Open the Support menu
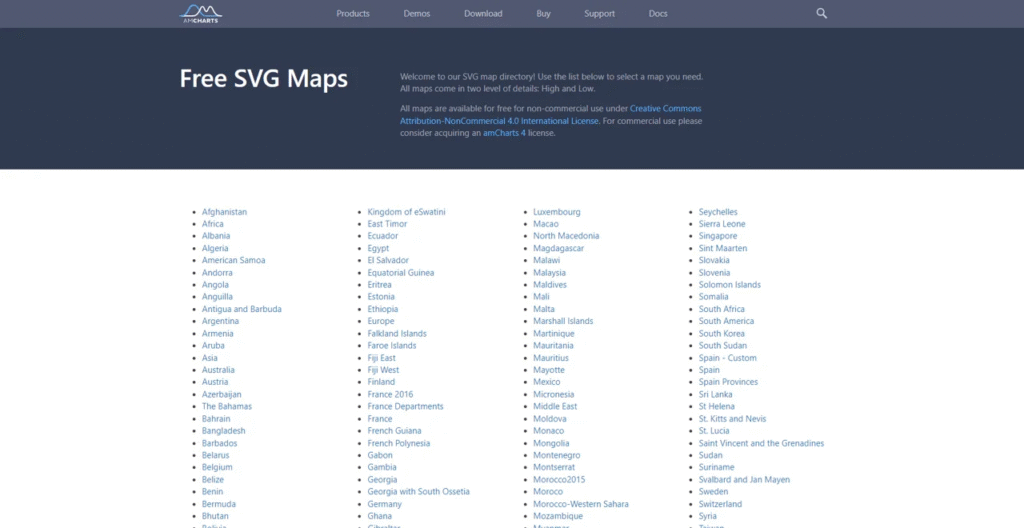 [x=599, y=14]
